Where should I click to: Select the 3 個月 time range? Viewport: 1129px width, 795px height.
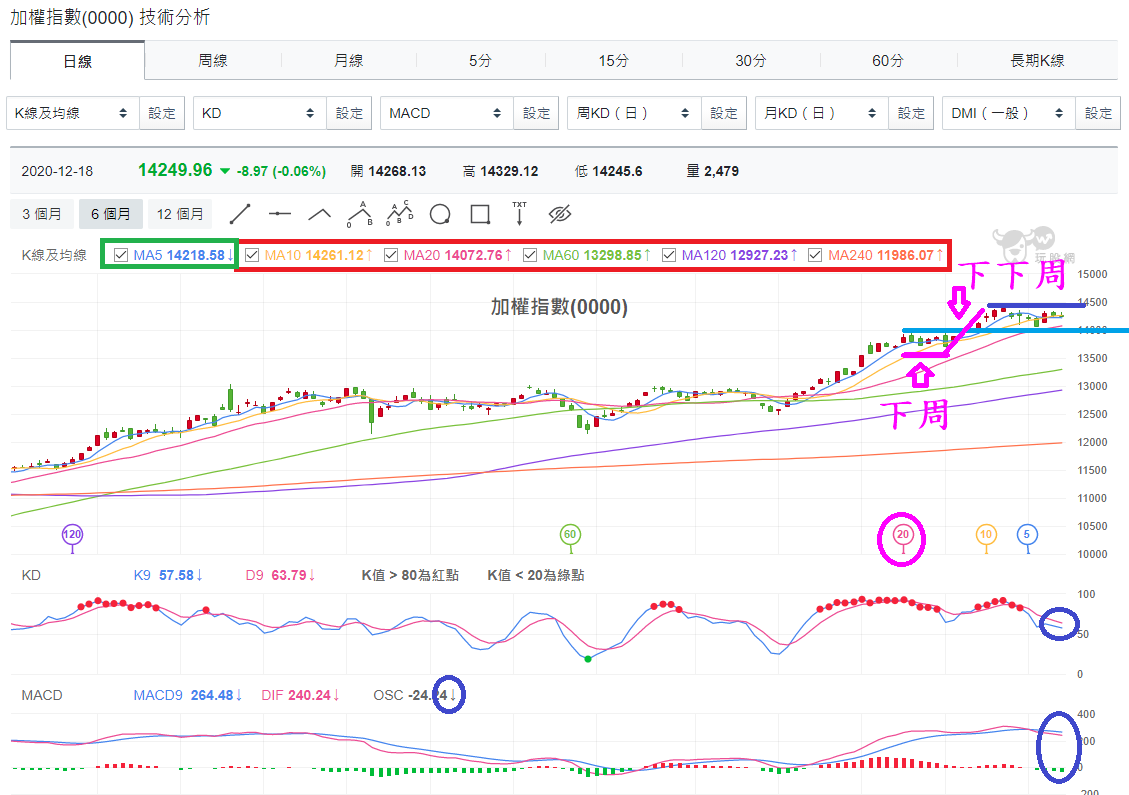[42, 214]
